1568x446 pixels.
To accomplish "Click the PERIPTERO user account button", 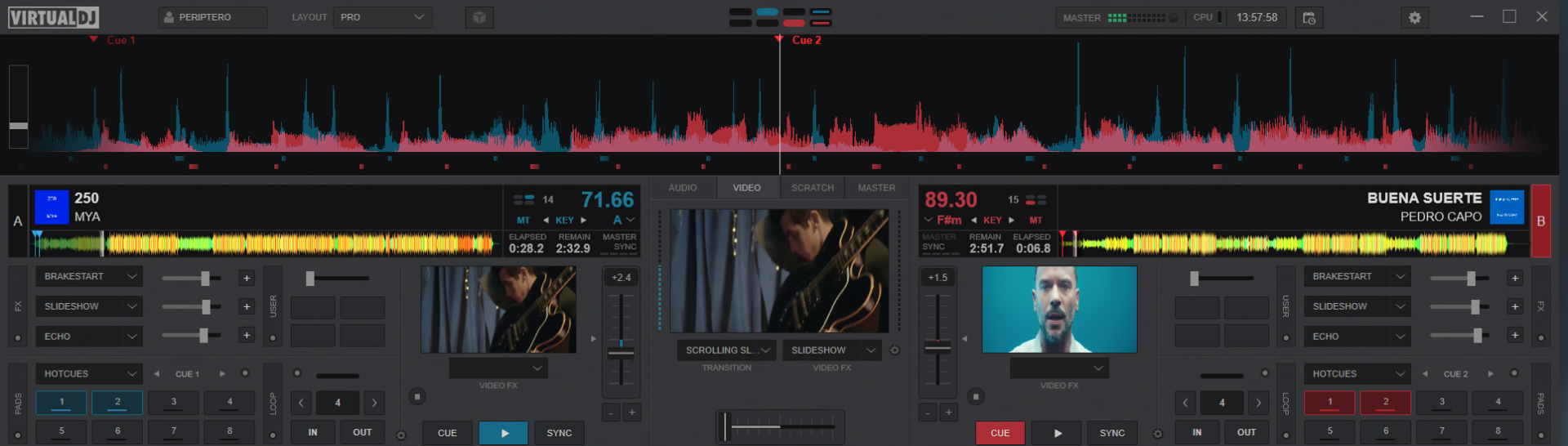I will coord(213,17).
